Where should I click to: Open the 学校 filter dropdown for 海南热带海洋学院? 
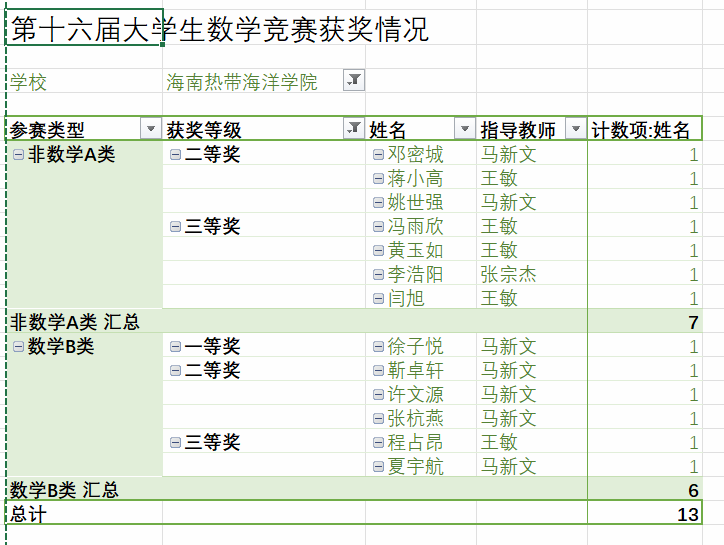coord(354,81)
